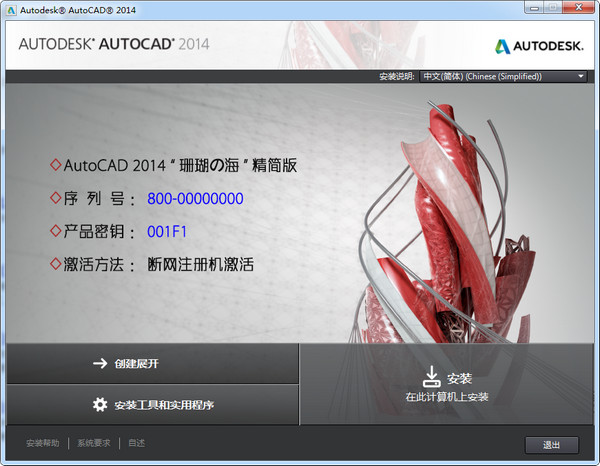Image resolution: width=600 pixels, height=466 pixels.
Task: Click the red diamond bullet before 产品密钥
Action: [55, 231]
